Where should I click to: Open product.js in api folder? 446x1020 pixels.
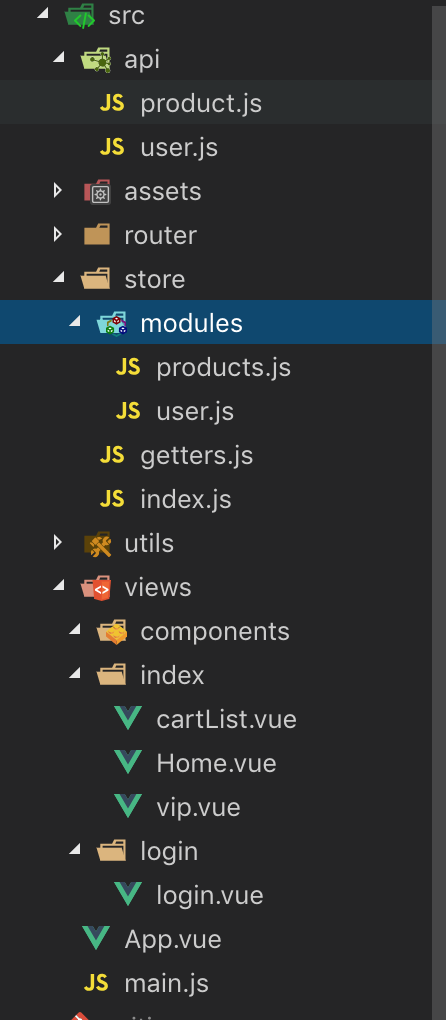point(201,103)
